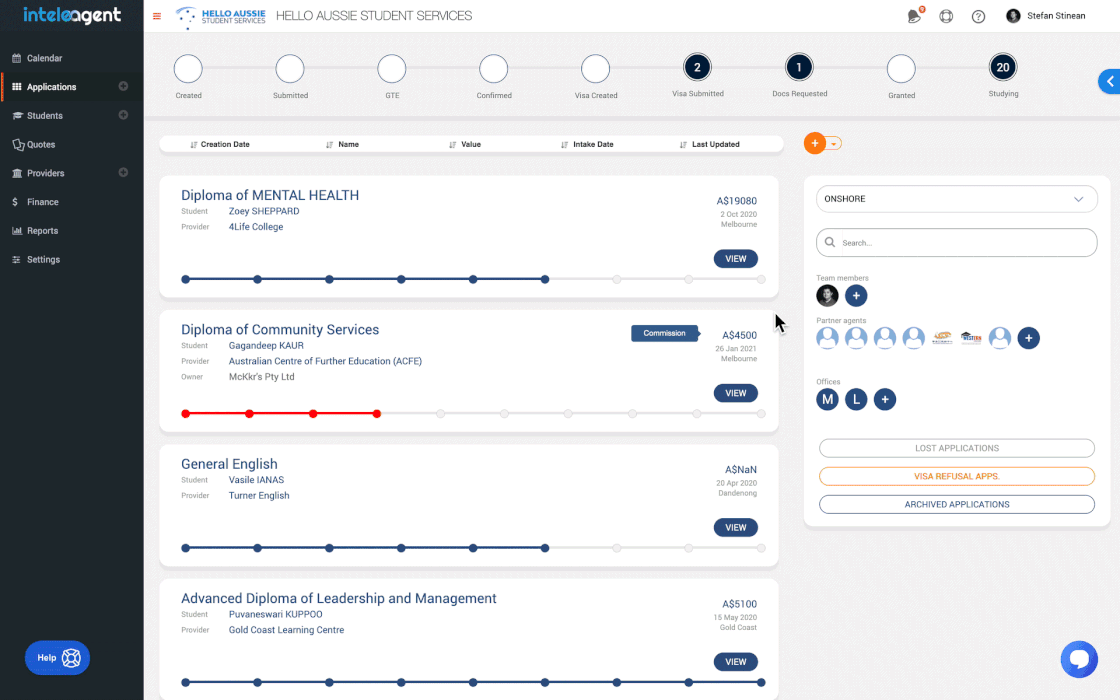The height and width of the screenshot is (700, 1120).
Task: Filter by Confirmed stage circle
Action: (x=494, y=69)
